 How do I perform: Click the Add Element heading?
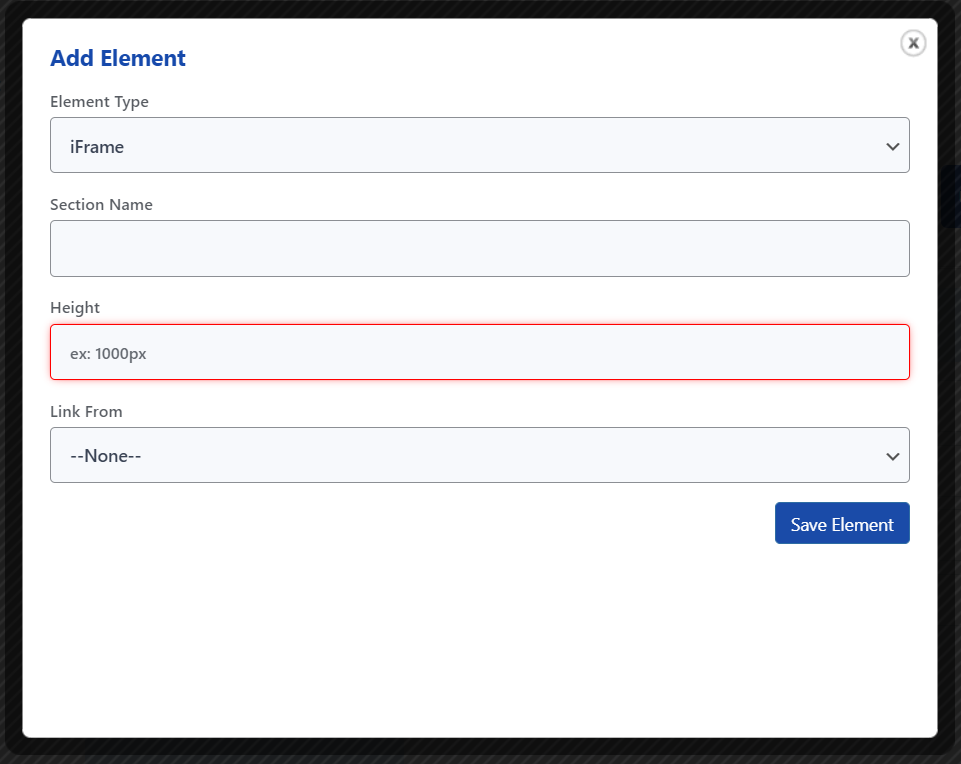point(118,58)
